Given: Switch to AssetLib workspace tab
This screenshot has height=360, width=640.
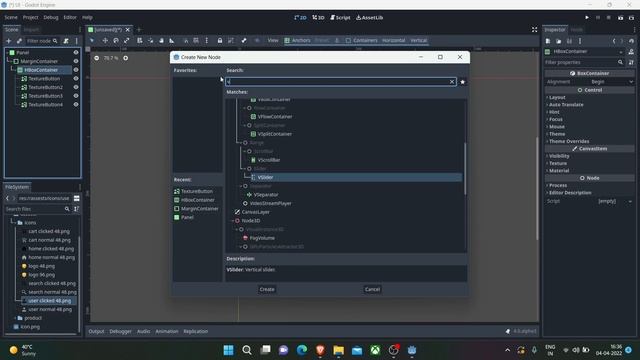Looking at the screenshot, I should [x=369, y=18].
